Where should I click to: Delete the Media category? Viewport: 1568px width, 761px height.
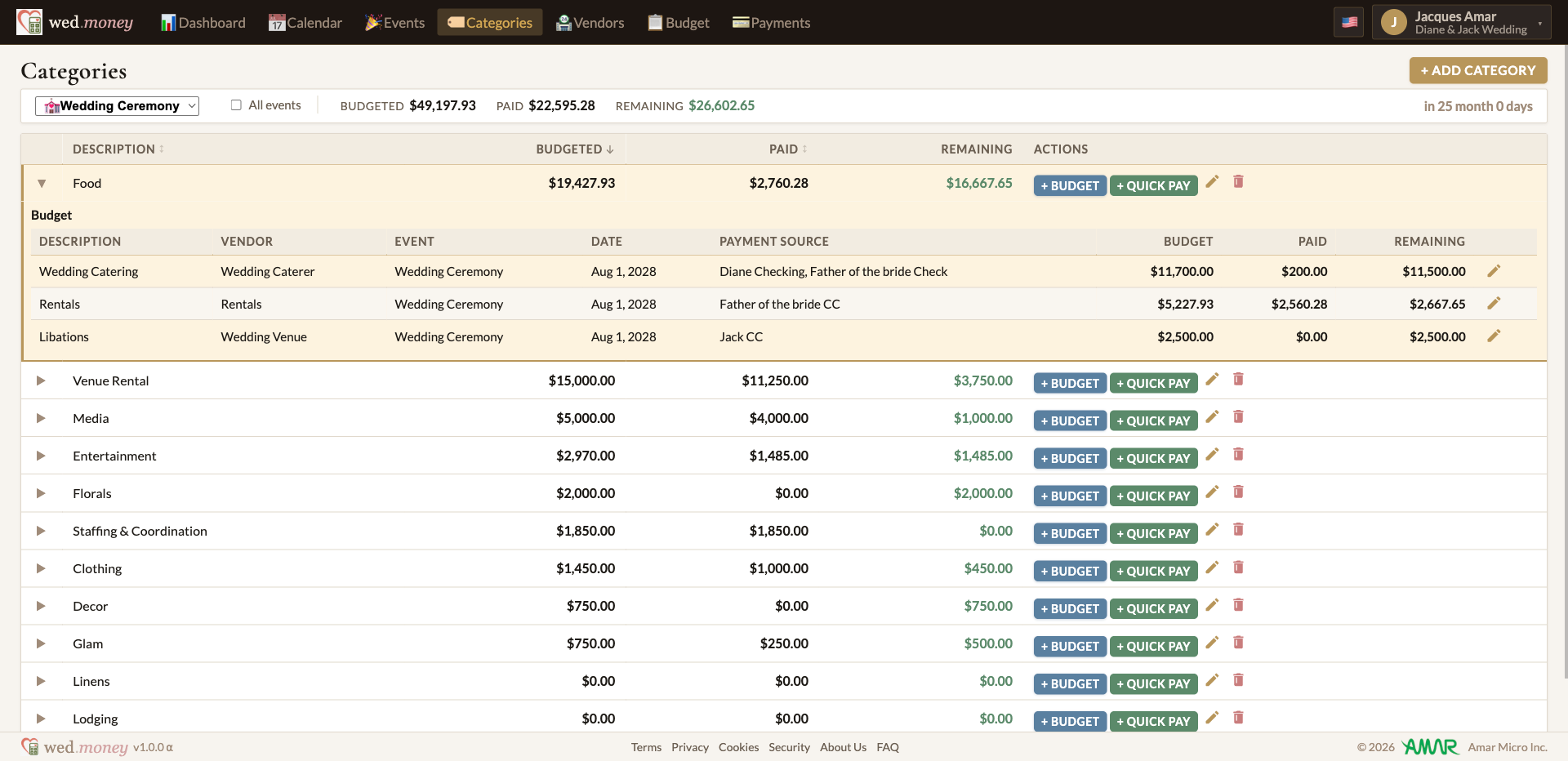1238,416
